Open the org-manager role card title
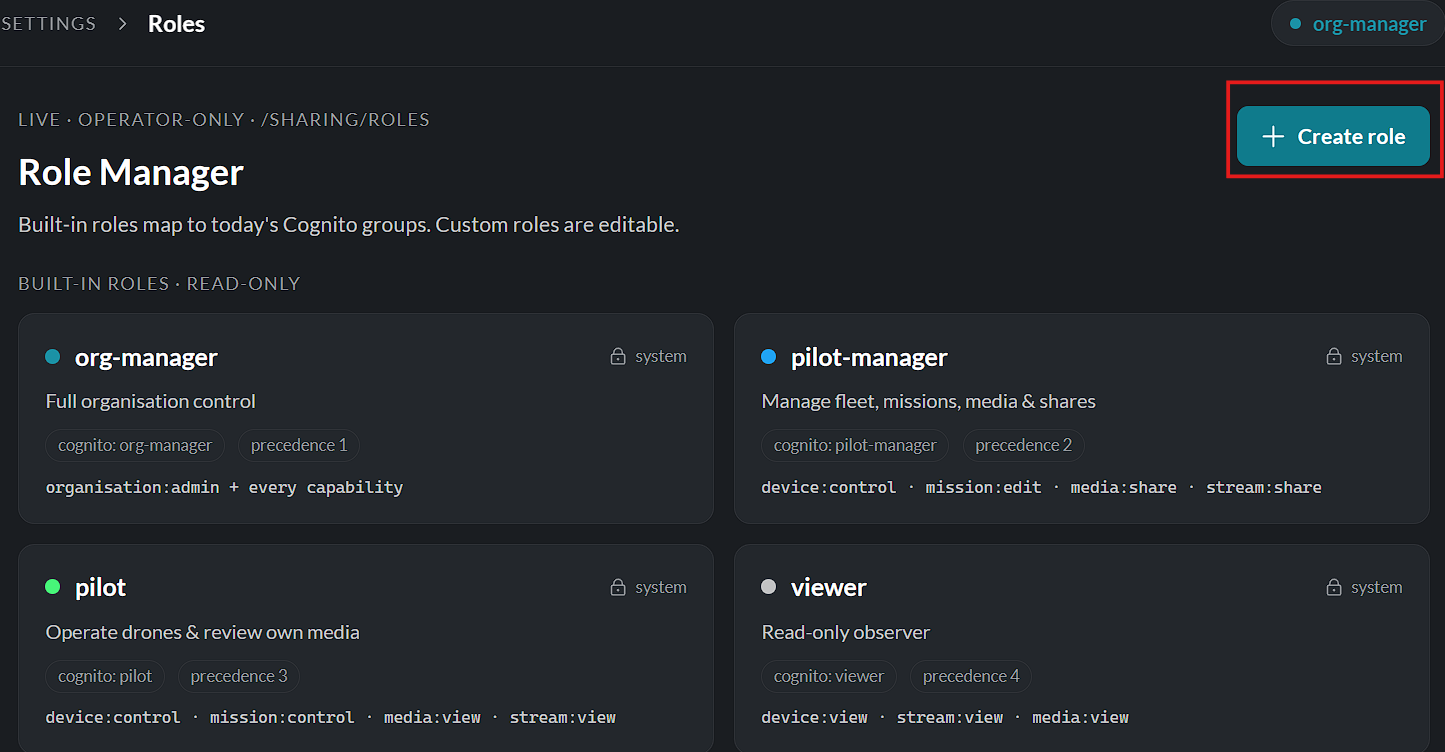Screen dimensions: 1445x752 coord(146,357)
